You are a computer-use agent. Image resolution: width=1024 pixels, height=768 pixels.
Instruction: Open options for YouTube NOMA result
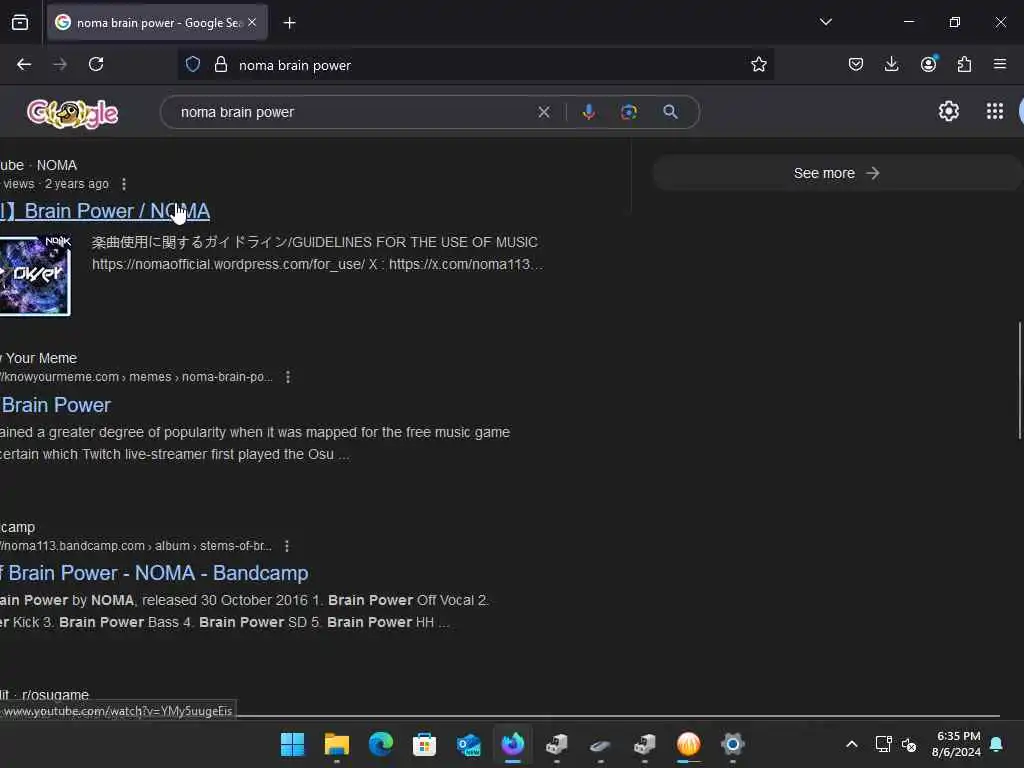pyautogui.click(x=124, y=184)
